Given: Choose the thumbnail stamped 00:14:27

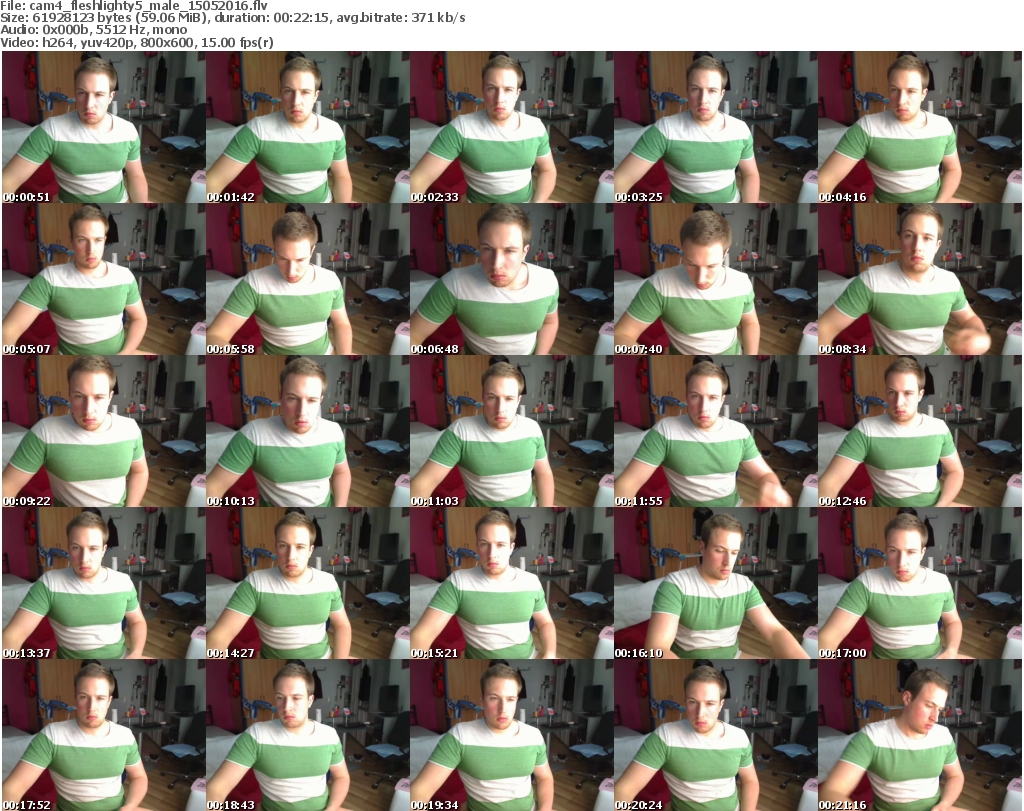Looking at the screenshot, I should (308, 583).
